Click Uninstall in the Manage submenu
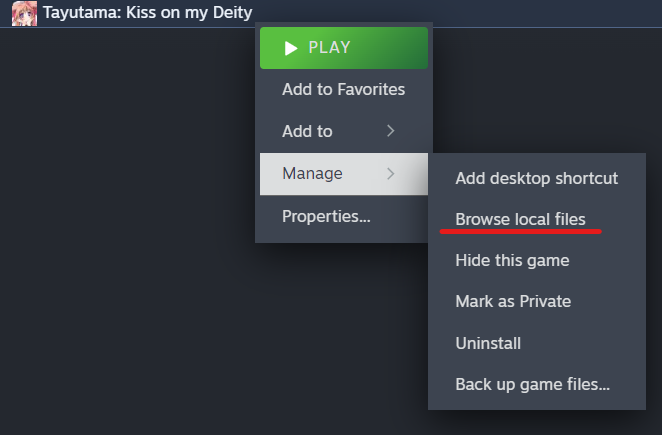Screen dimensions: 662x435 click(537, 343)
